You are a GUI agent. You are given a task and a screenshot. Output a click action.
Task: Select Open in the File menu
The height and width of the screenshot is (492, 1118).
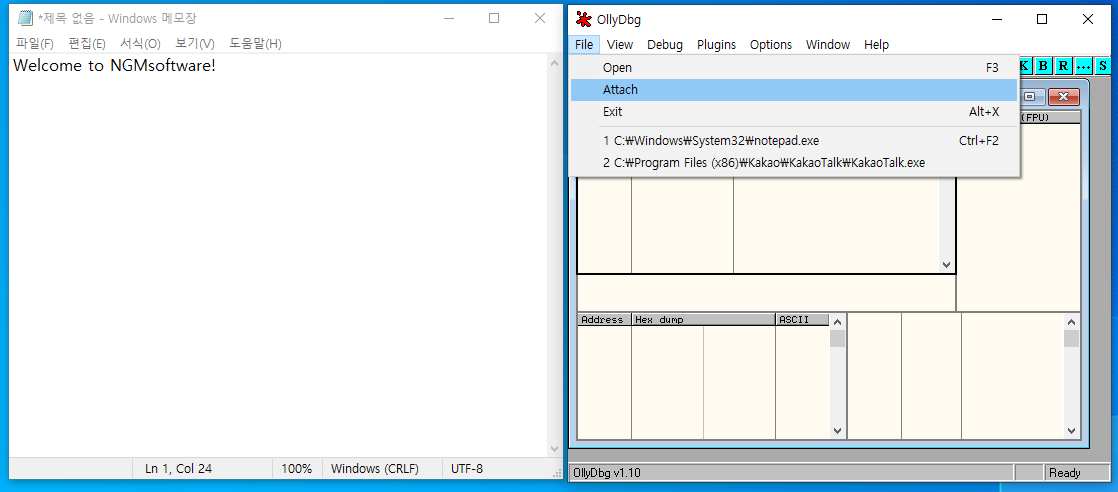point(794,68)
